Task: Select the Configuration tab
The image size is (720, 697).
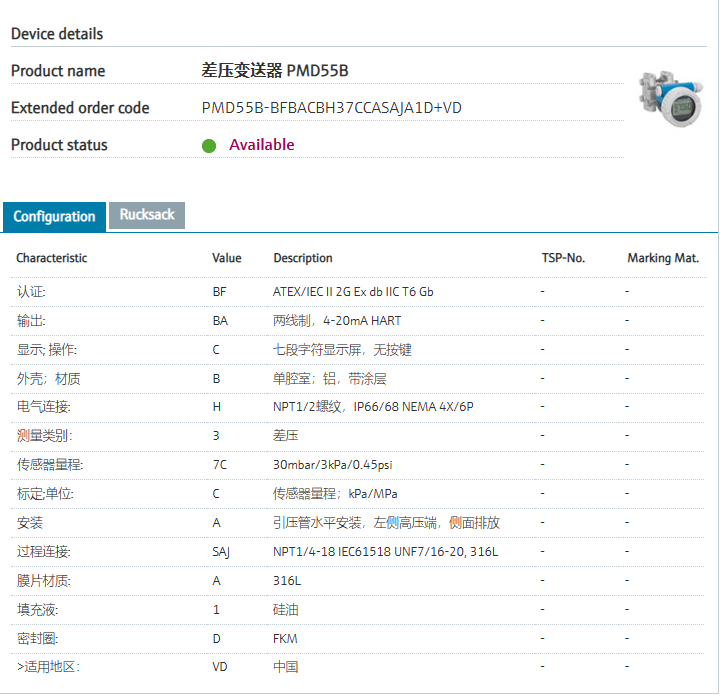Action: tap(55, 216)
